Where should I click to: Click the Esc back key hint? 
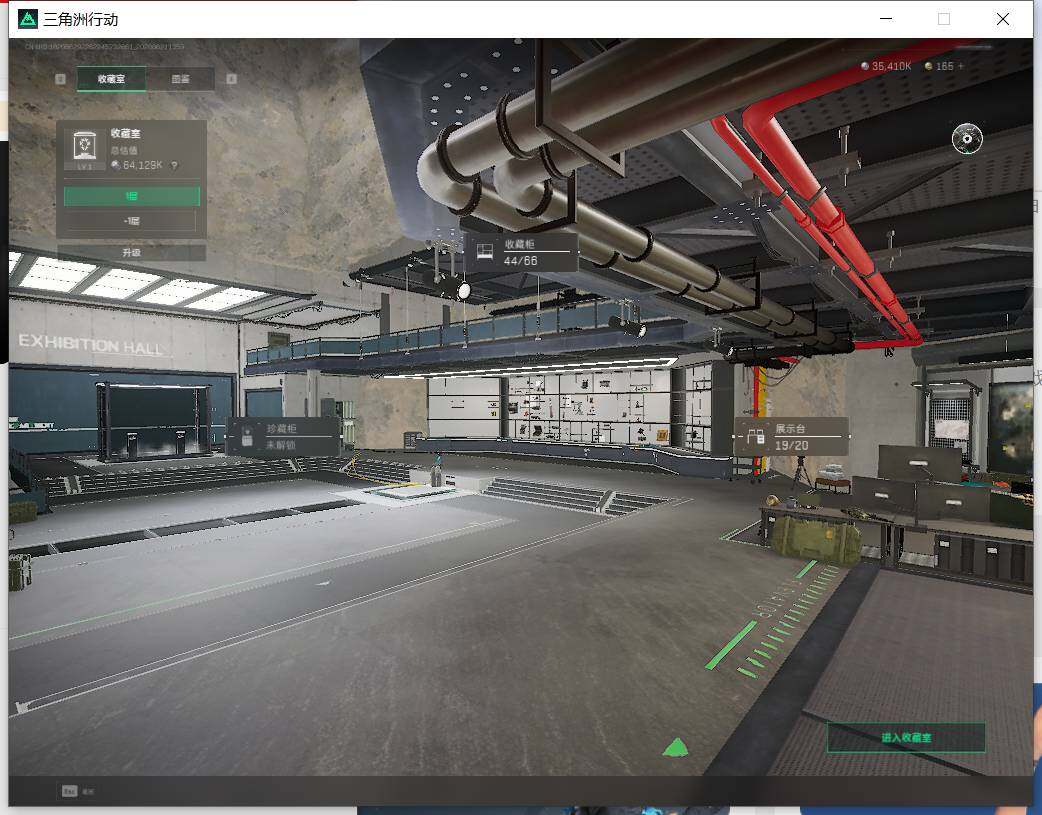click(69, 791)
